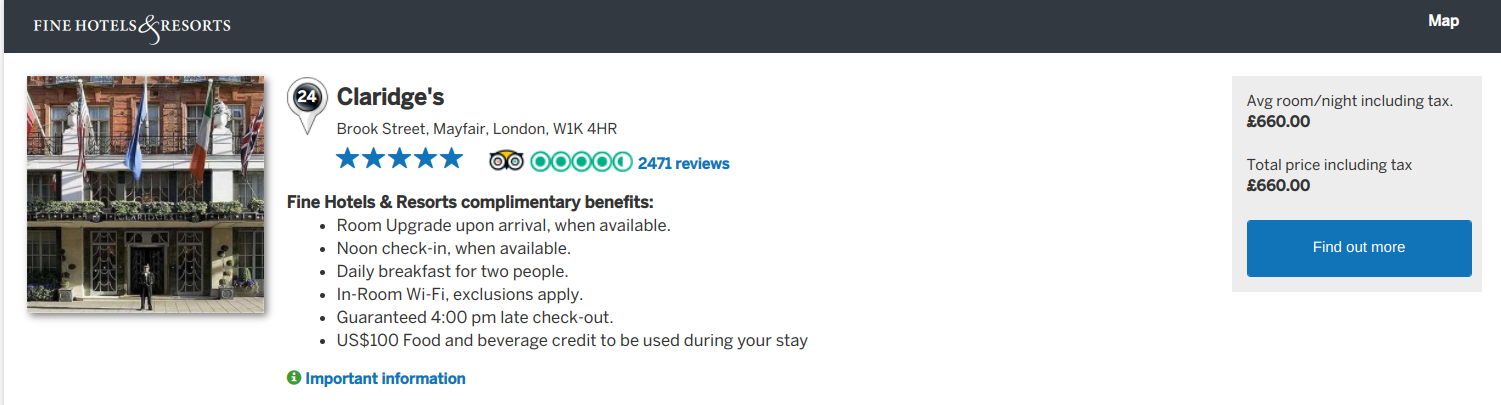
Task: Click the map pin numbered 24
Action: (x=307, y=98)
